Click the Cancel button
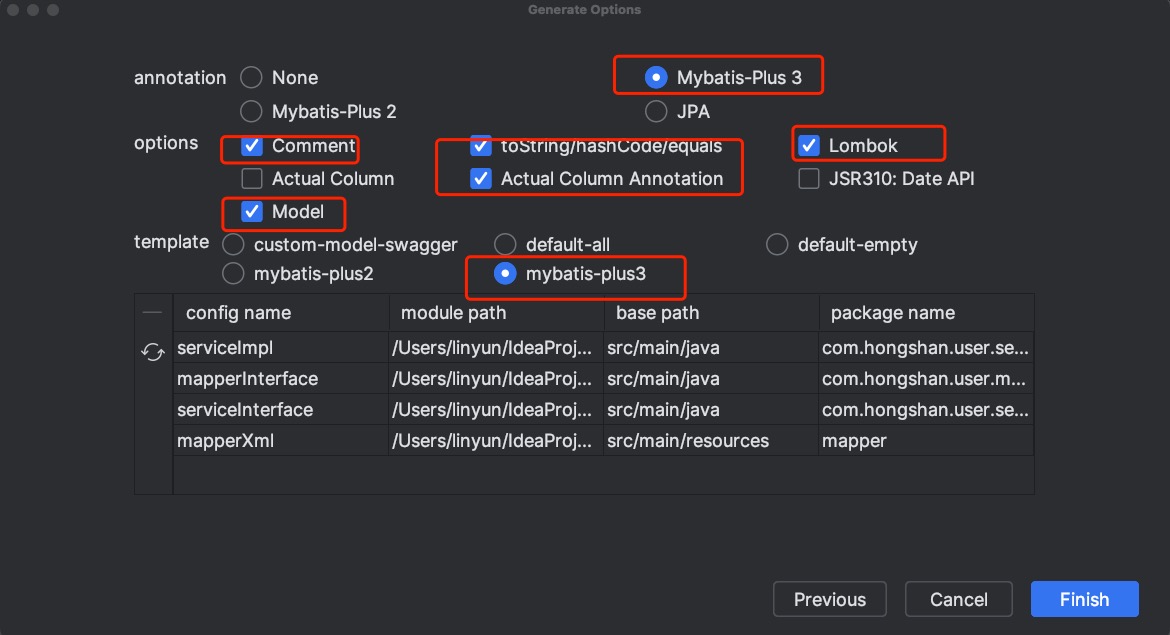 click(959, 599)
